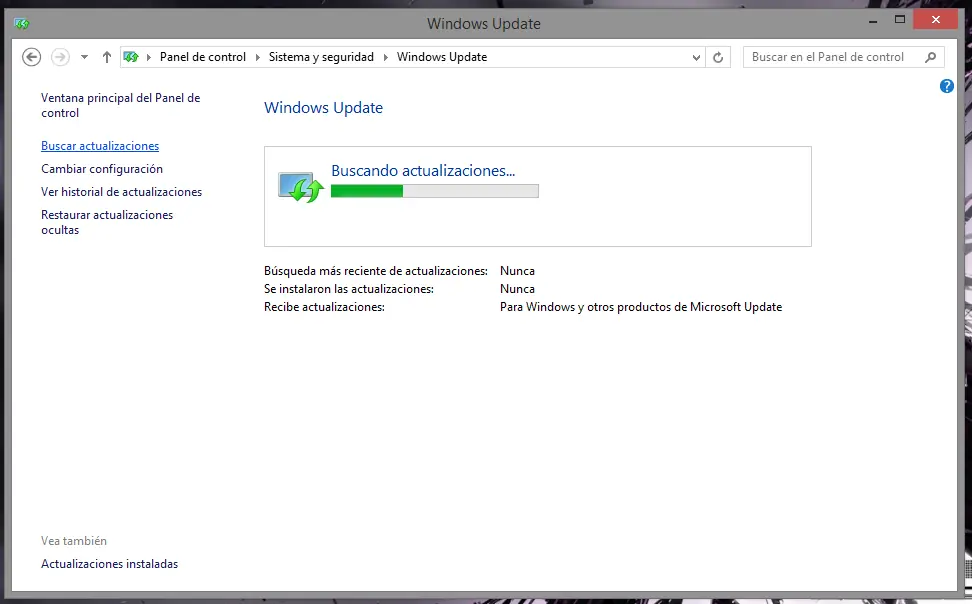
Task: Open Sistema y seguridad breadcrumb
Action: pos(321,57)
